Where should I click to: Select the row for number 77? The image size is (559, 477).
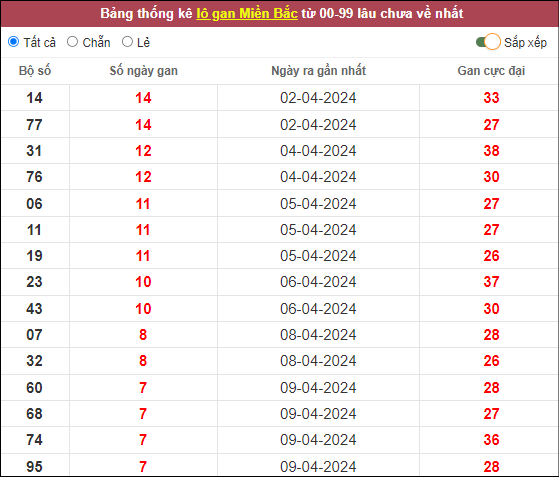280,124
